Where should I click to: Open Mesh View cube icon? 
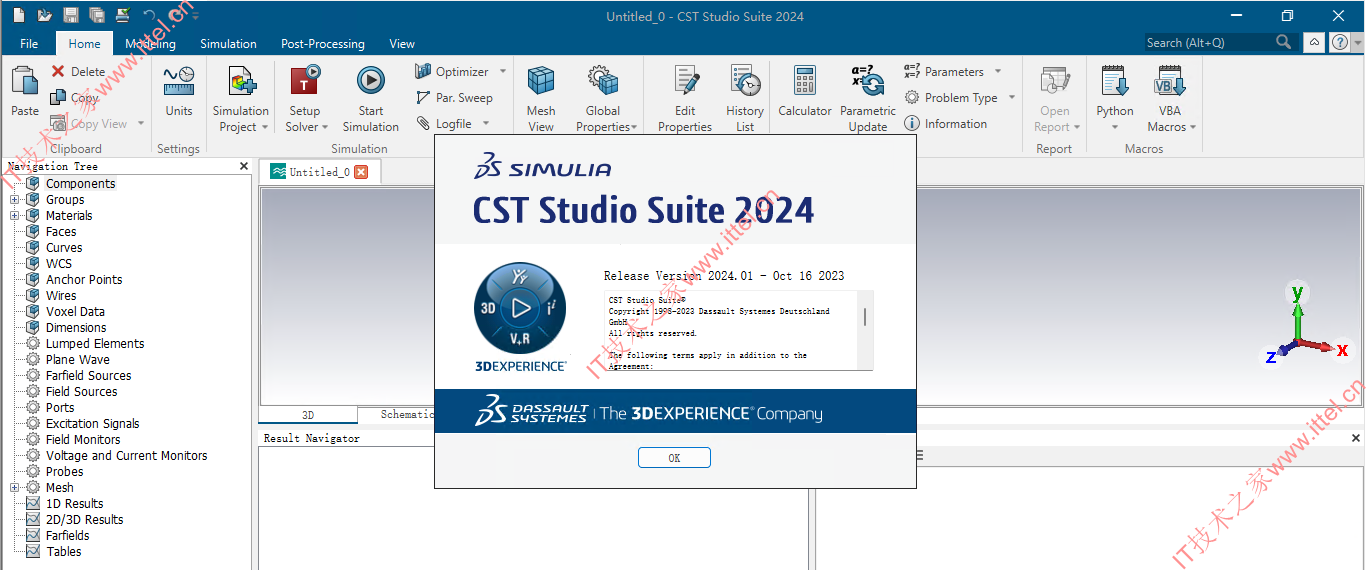(541, 81)
